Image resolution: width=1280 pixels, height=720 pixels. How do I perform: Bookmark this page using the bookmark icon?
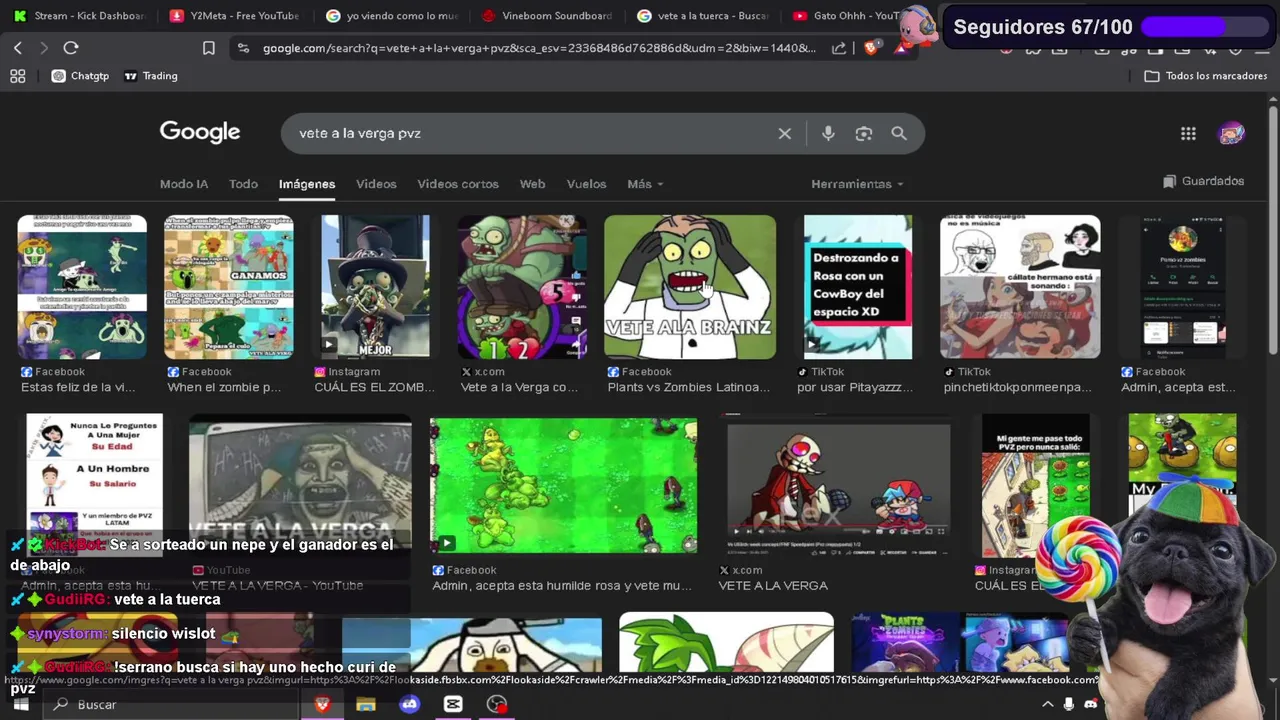click(x=208, y=48)
